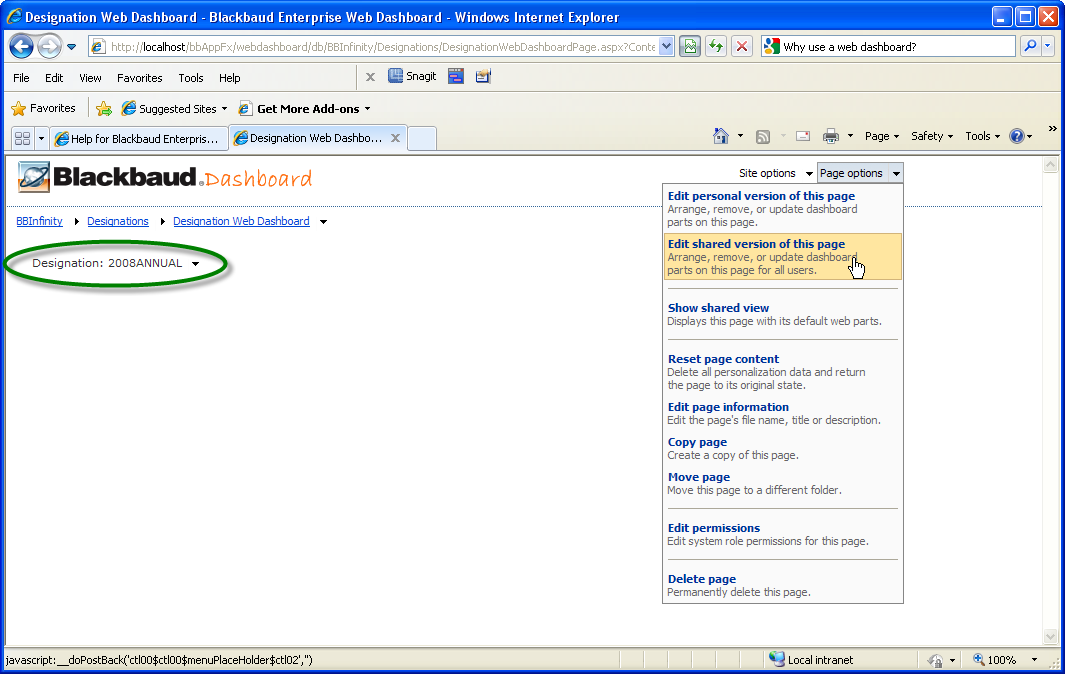This screenshot has height=674, width=1065.
Task: Go back with the browser Back arrow
Action: (22, 47)
